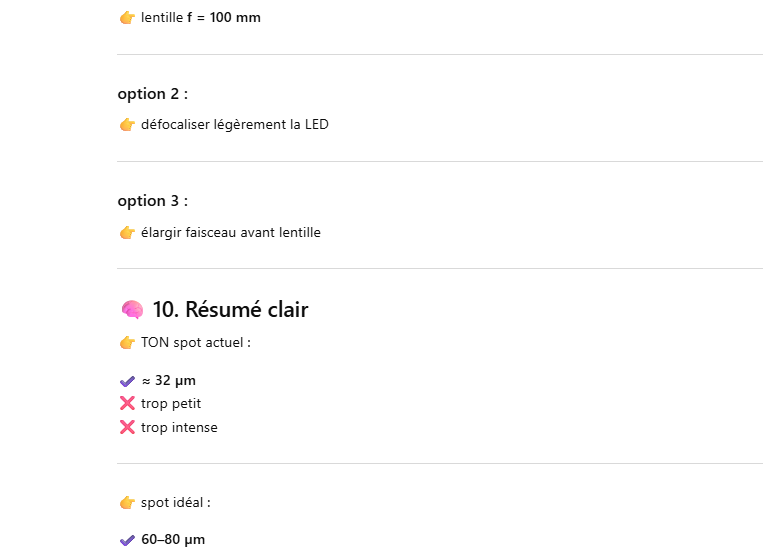Click the pointing hand emoji beside "lentille f = 100 mm"

[x=127, y=18]
